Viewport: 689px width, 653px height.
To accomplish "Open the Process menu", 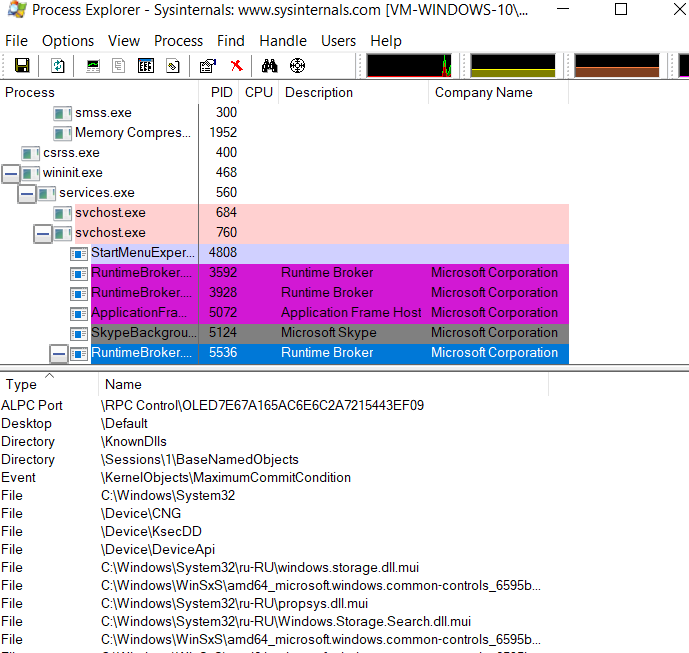I will click(178, 41).
